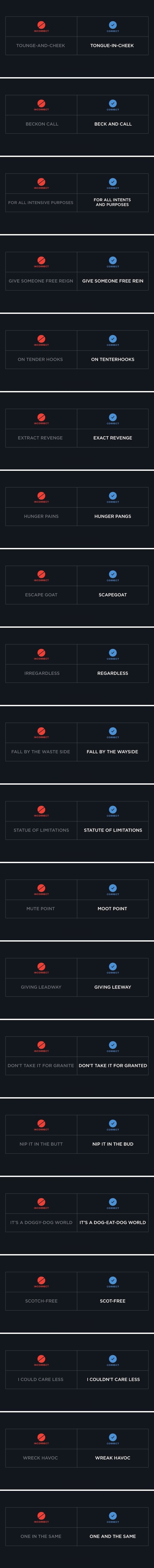Click the red incorrect icon above TOUNGE-AND-CHEEK
Viewport: 154px width, 1568px height.
point(41,25)
